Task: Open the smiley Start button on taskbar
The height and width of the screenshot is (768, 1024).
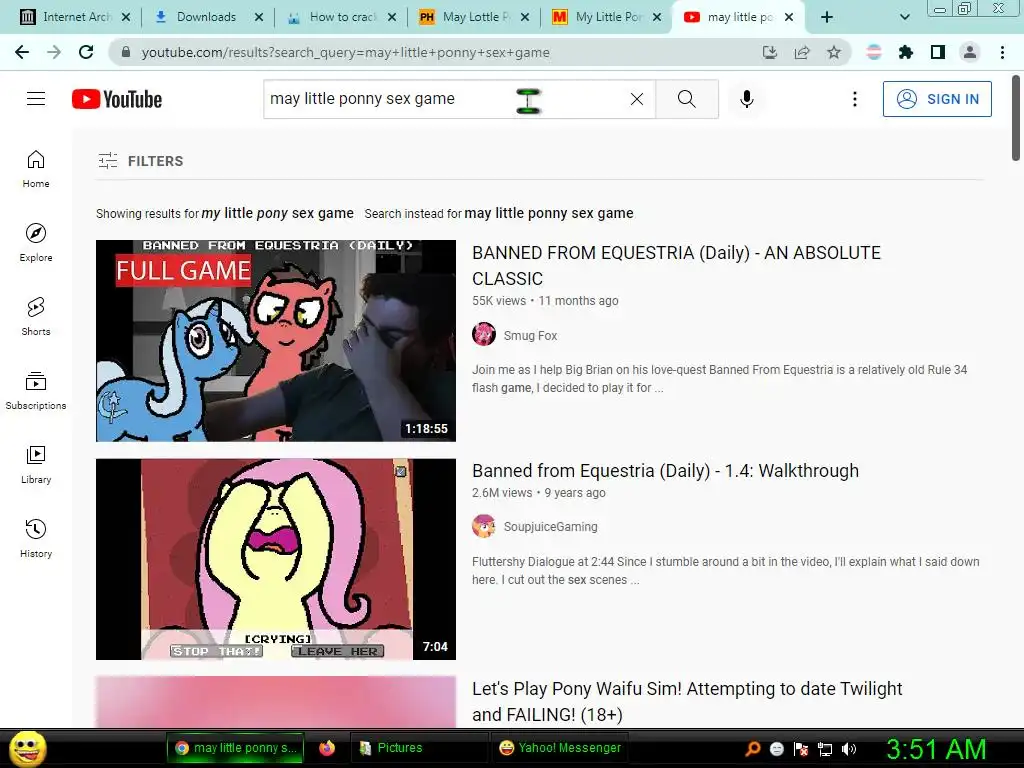Action: click(27, 748)
